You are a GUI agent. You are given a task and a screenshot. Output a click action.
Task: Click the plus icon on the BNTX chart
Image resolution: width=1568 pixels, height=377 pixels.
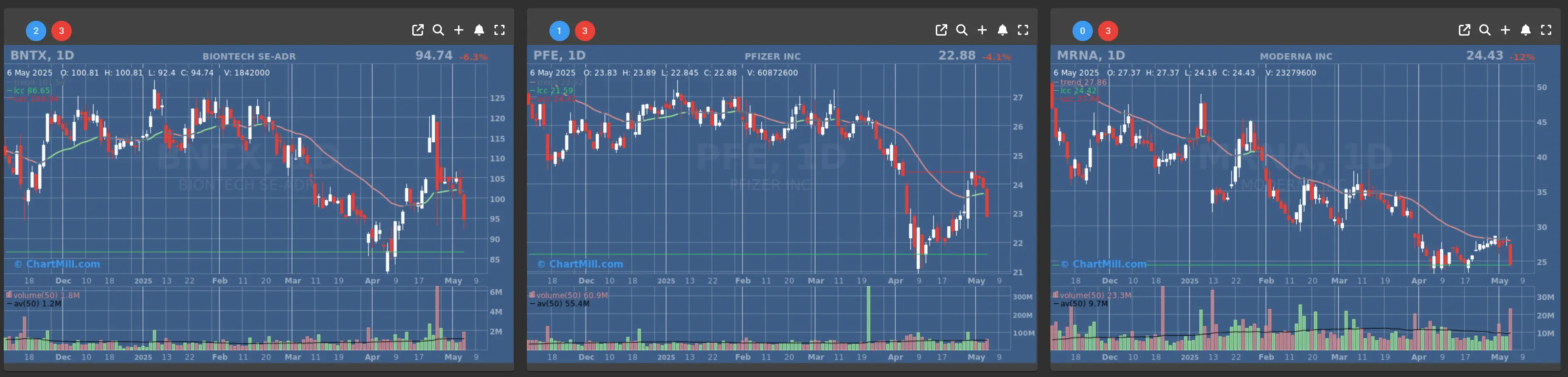[459, 30]
